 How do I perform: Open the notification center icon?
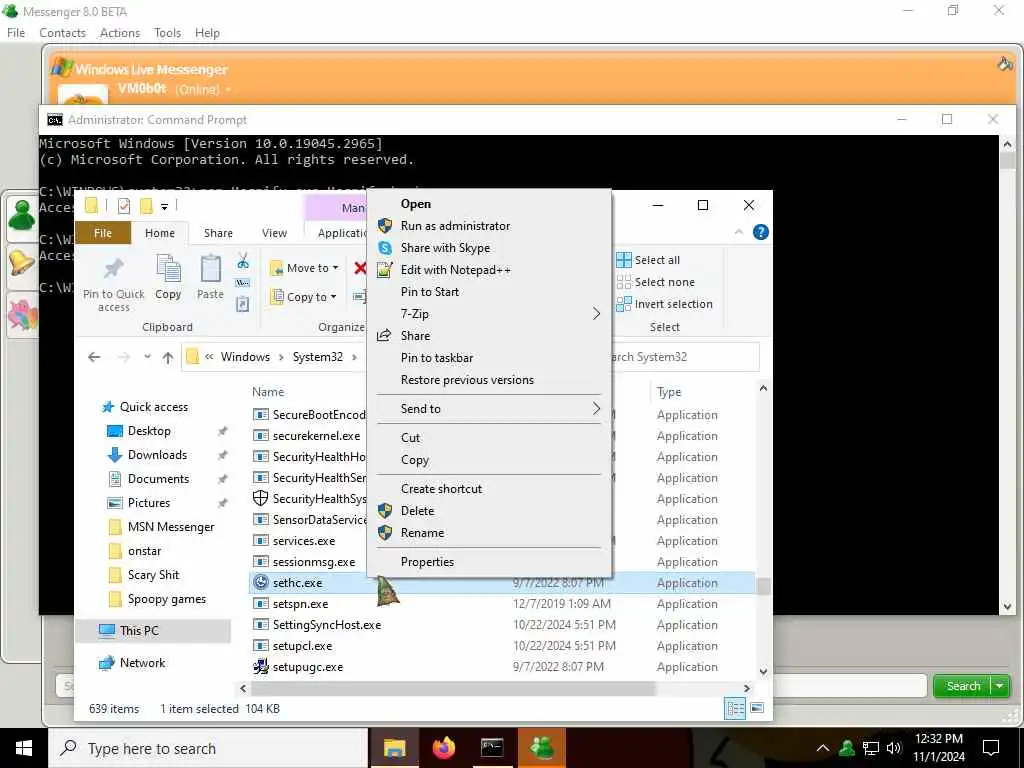991,748
